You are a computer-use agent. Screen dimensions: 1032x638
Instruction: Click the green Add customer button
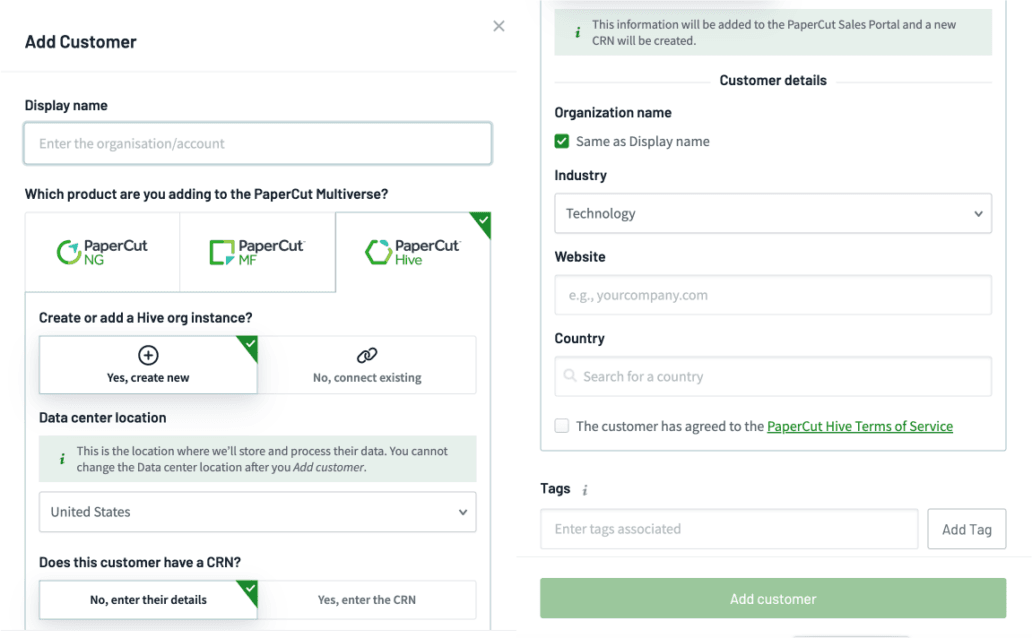pos(773,599)
